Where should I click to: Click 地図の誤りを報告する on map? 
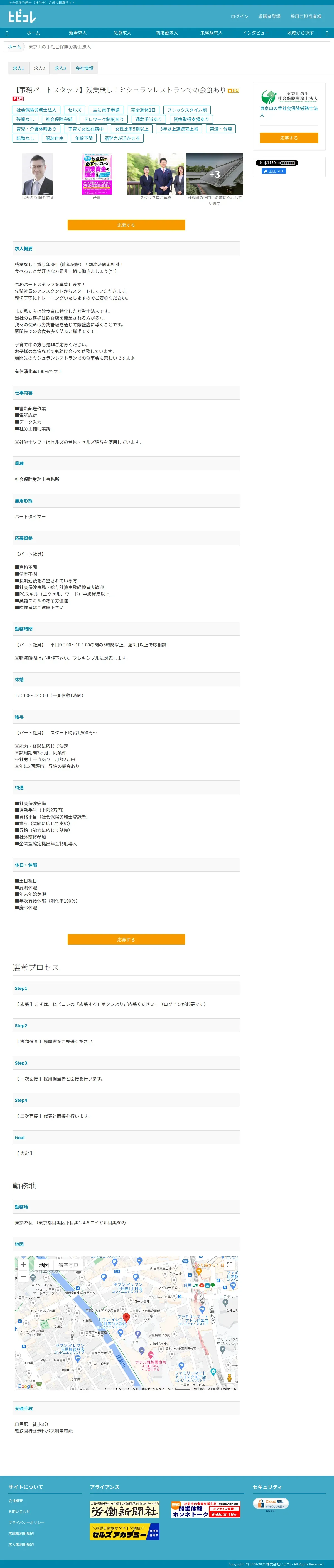coord(222,1388)
